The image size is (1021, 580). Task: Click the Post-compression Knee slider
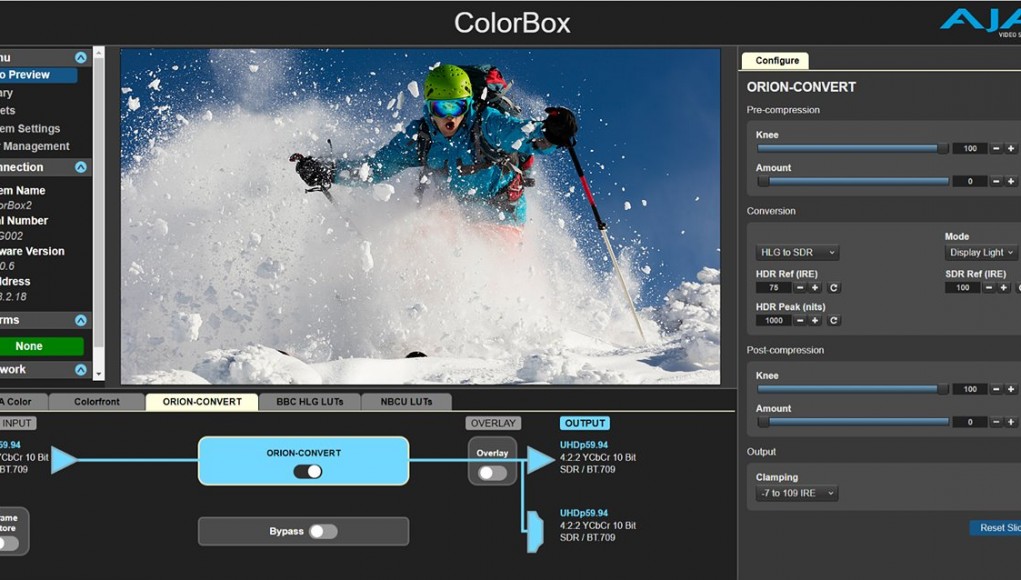pos(853,389)
